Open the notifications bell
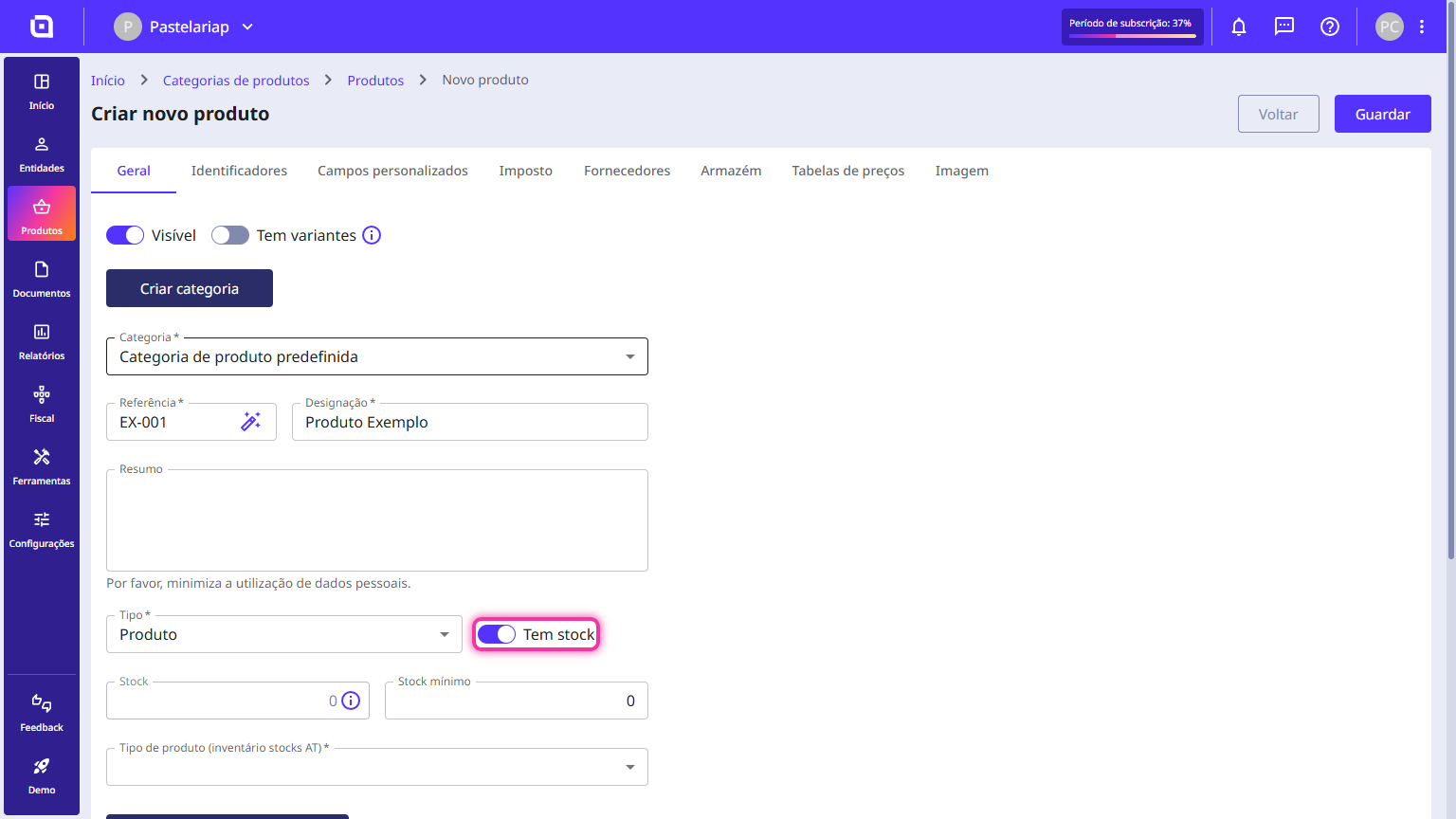This screenshot has height=819, width=1456. (x=1239, y=27)
